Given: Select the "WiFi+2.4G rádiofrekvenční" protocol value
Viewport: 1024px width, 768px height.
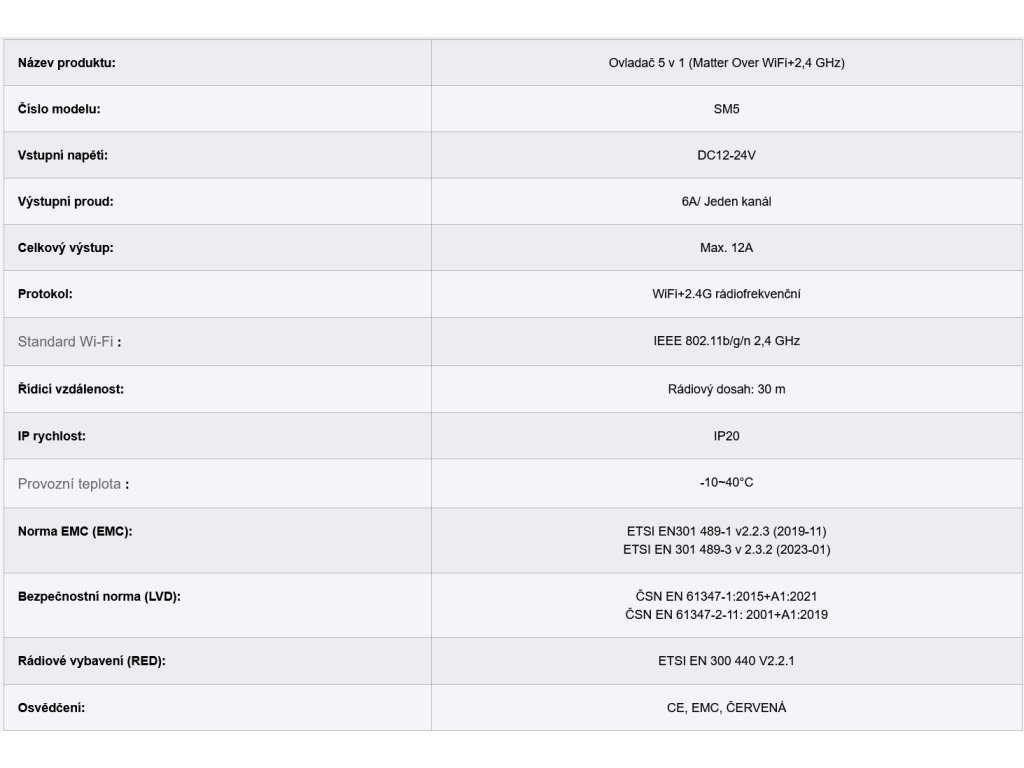Looking at the screenshot, I should (x=726, y=294).
